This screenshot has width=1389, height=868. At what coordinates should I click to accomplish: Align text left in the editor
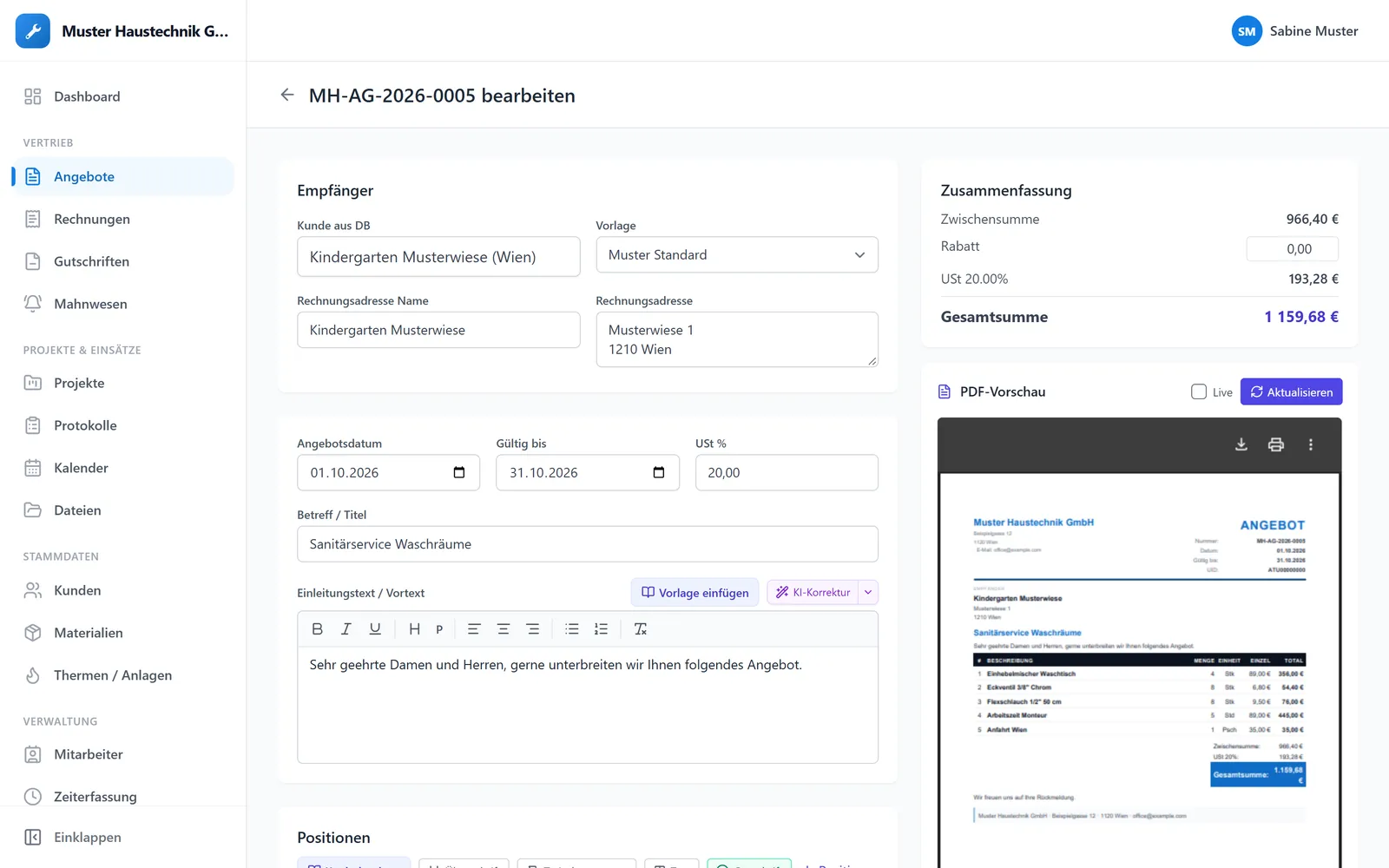click(474, 629)
